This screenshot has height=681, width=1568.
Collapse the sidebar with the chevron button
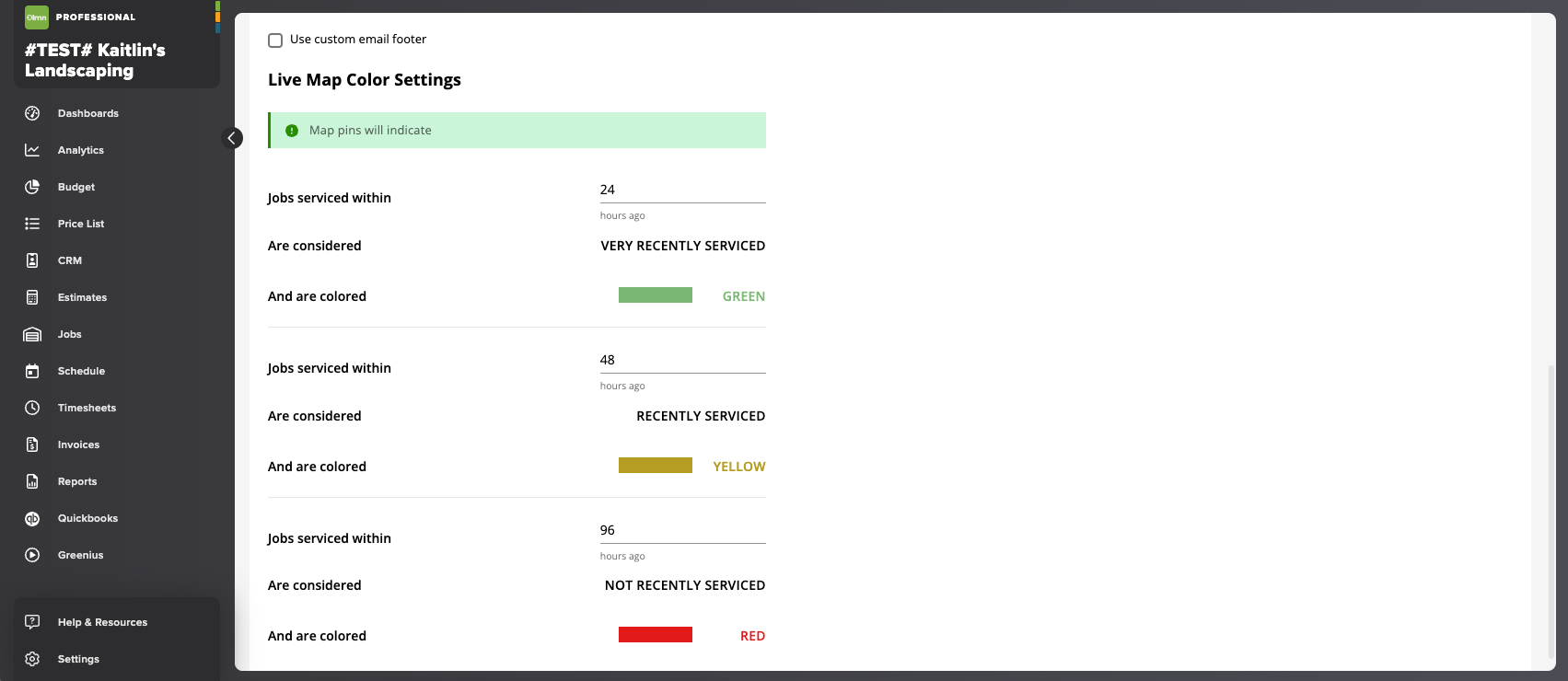[233, 138]
